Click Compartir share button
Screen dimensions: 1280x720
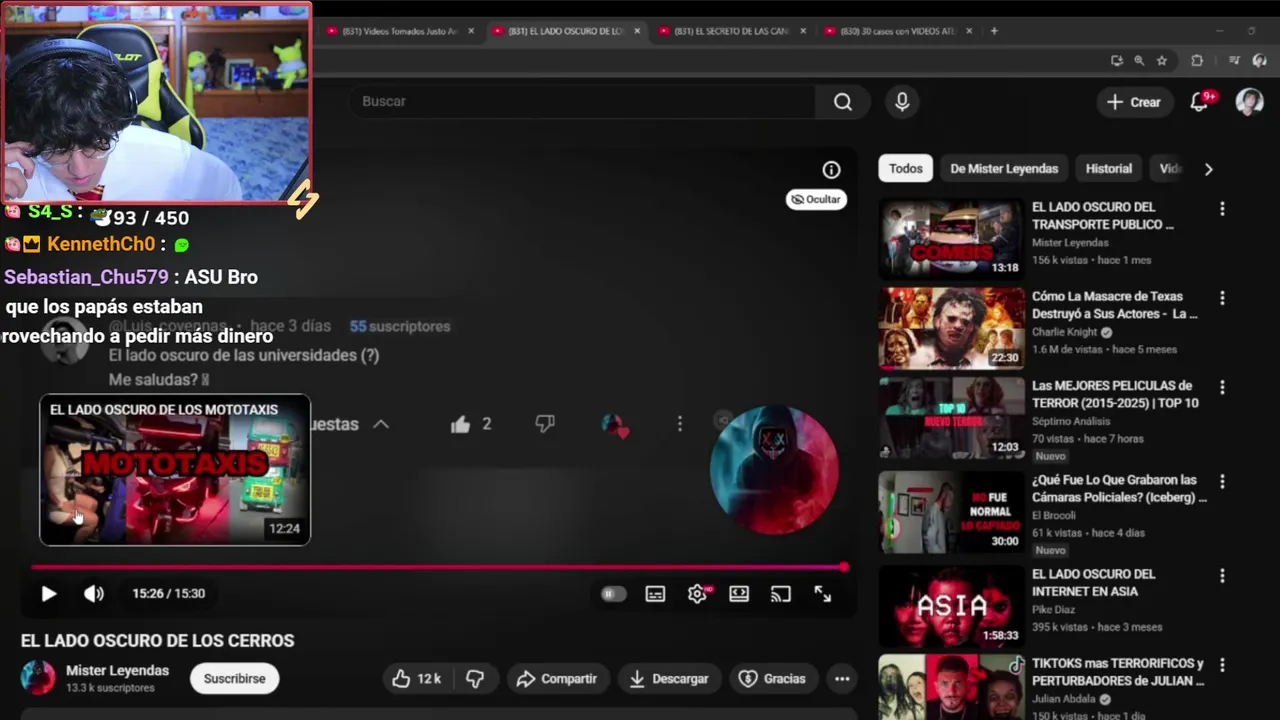557,679
